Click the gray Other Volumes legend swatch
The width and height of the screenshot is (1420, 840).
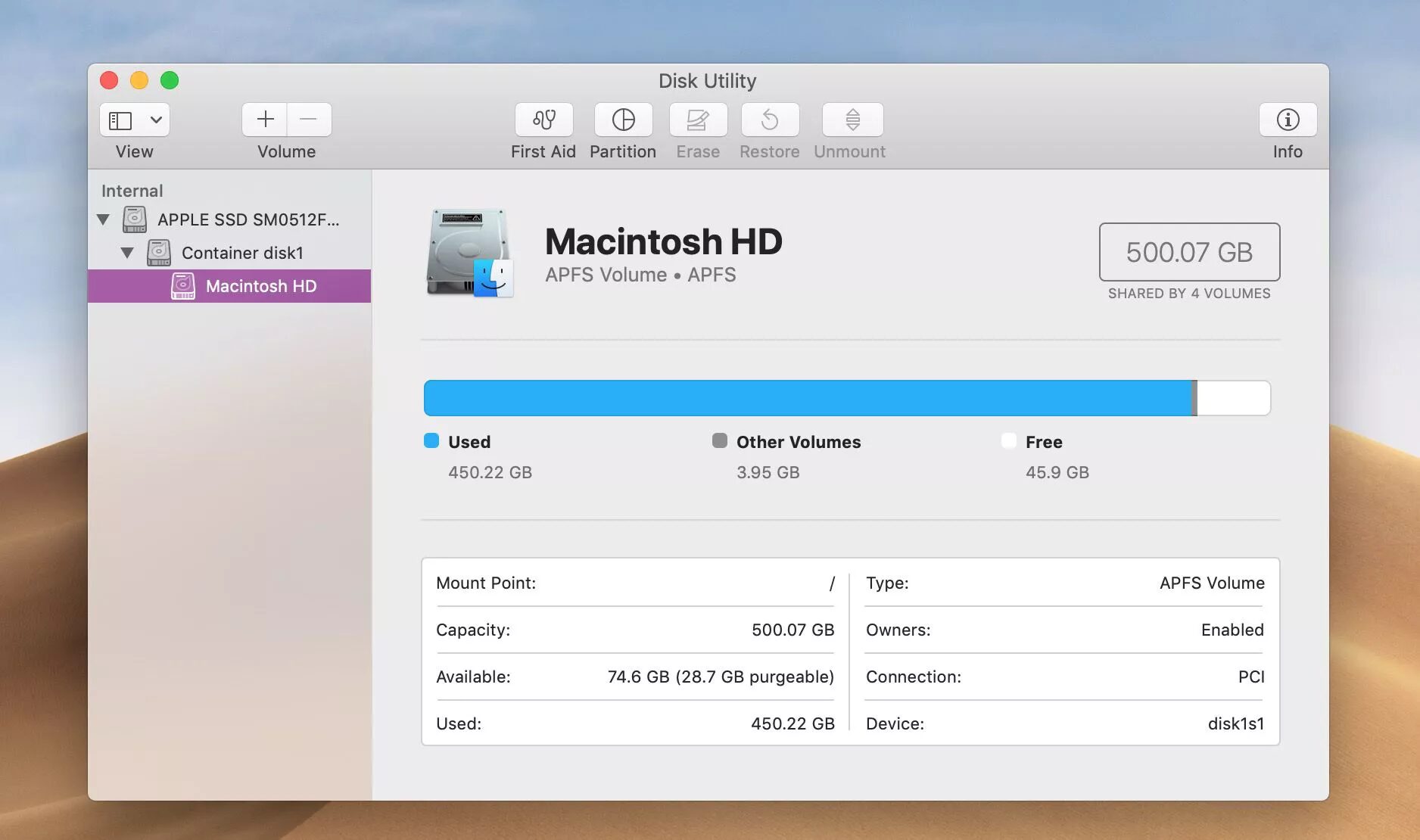tap(720, 440)
